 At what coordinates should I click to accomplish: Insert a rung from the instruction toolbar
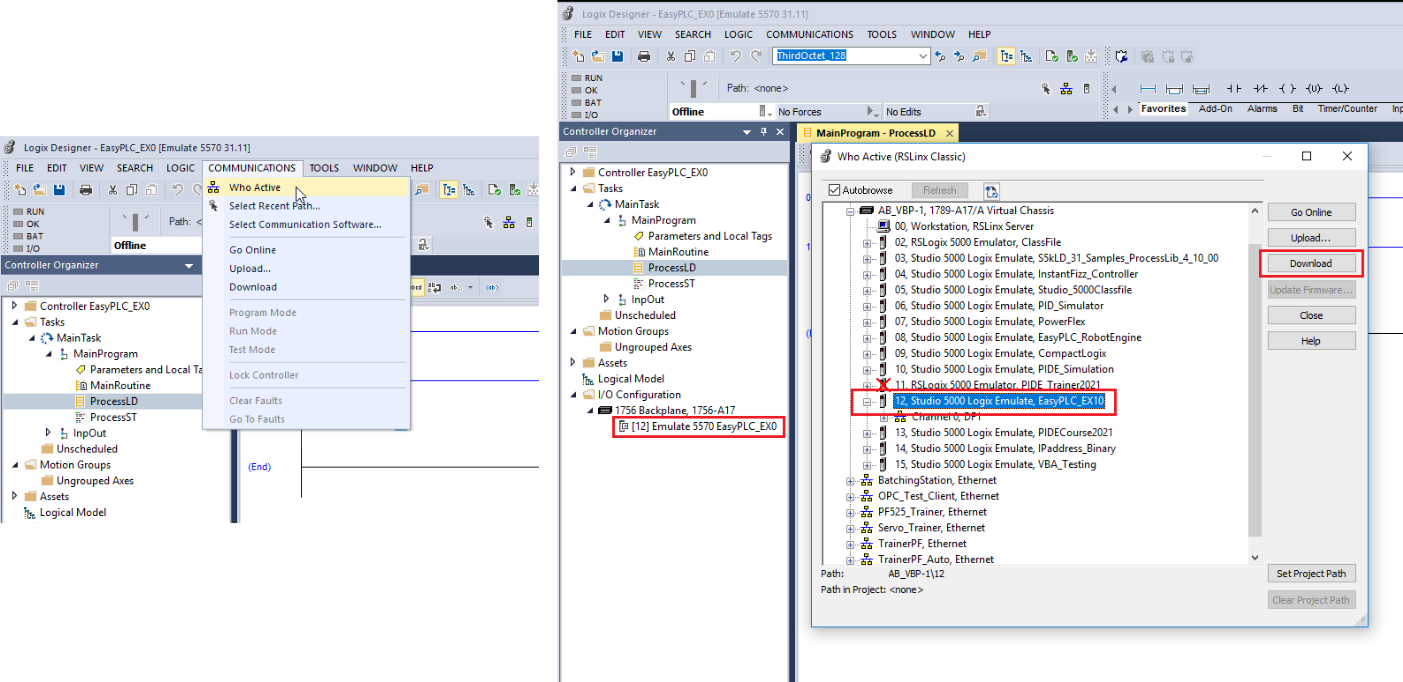[1148, 88]
